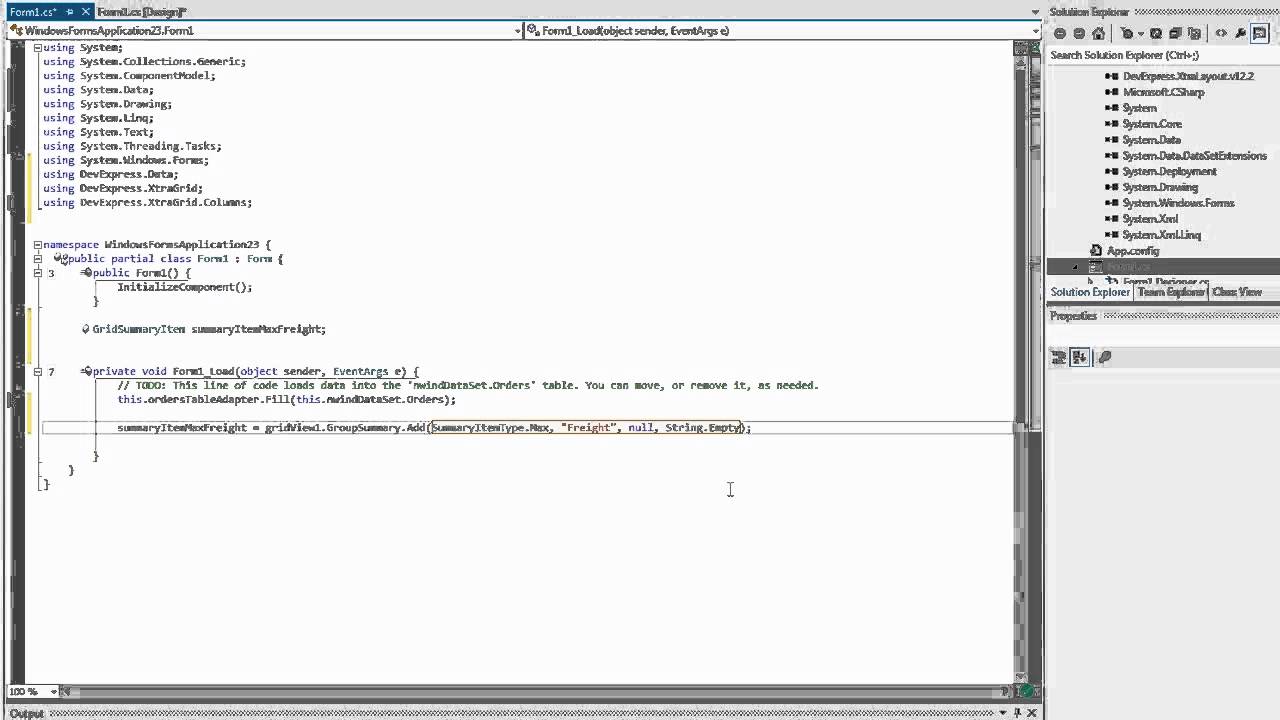Select the DevExpress.XtraLayout.v12.2 reference
Screen dimensions: 1280x720
coord(1187,76)
